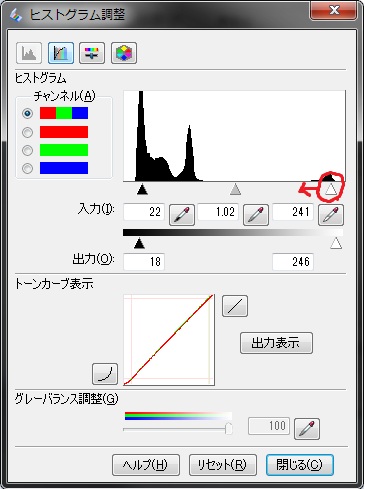365x489 pixels.
Task: Click the リセット(R) button
Action: tap(223, 465)
